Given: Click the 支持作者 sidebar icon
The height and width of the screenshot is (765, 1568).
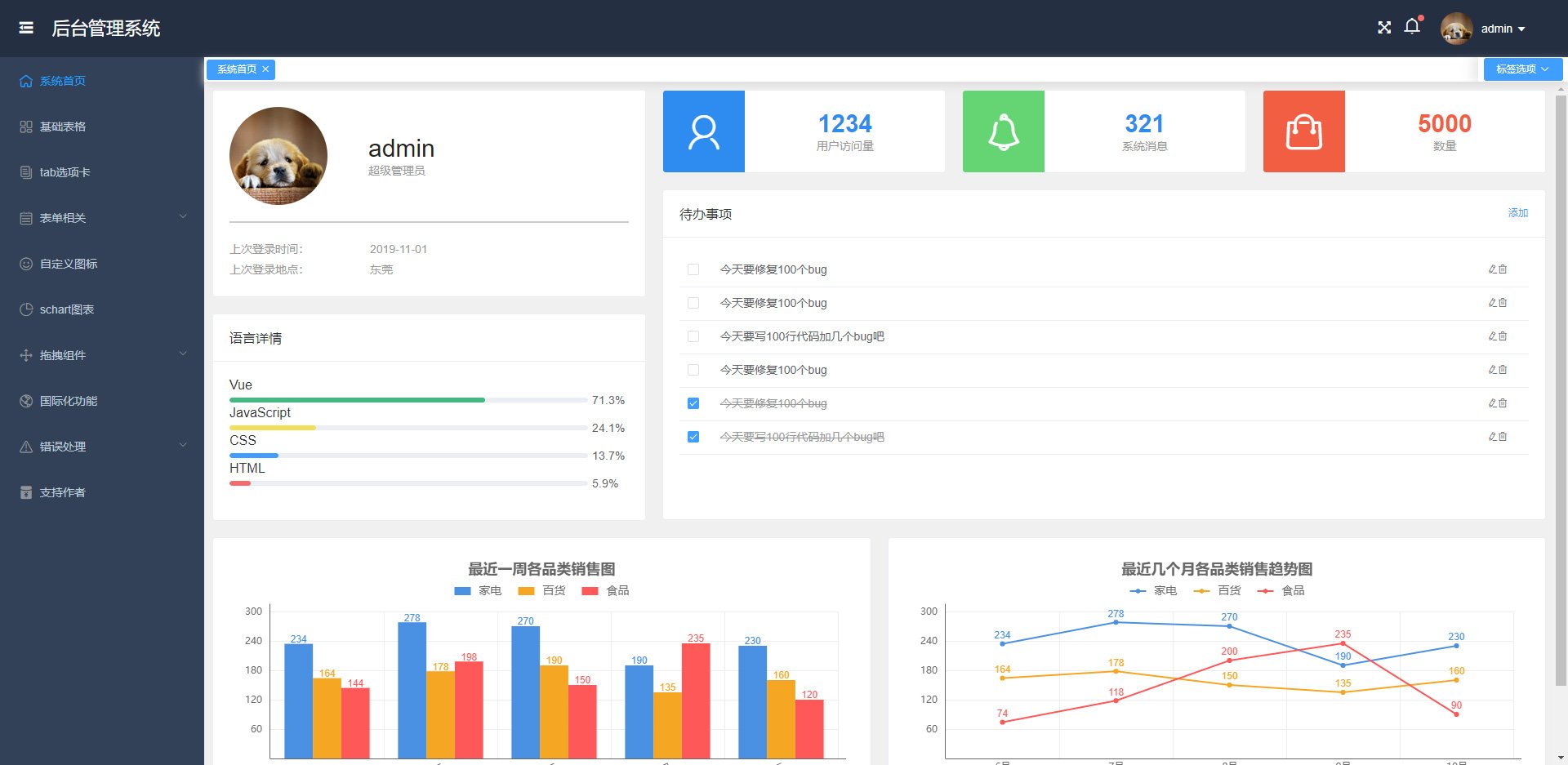Looking at the screenshot, I should point(26,492).
